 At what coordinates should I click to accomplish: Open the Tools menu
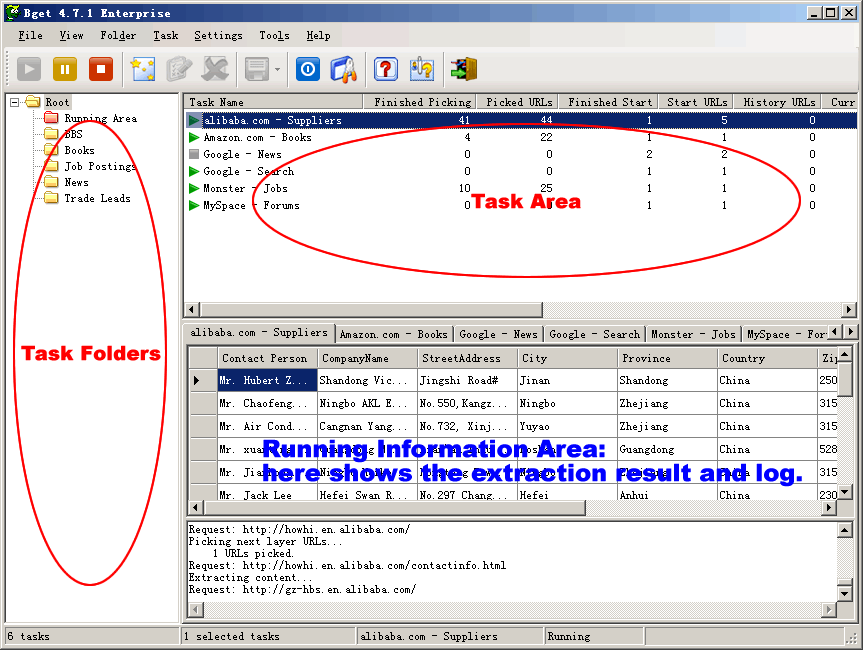click(x=274, y=36)
